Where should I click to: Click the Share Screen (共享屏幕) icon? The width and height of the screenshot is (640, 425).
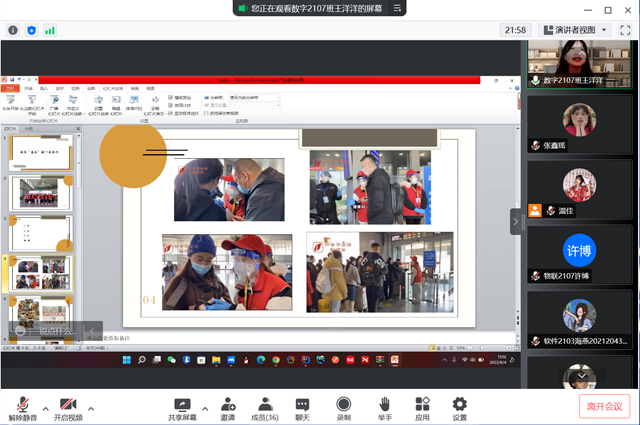click(182, 409)
